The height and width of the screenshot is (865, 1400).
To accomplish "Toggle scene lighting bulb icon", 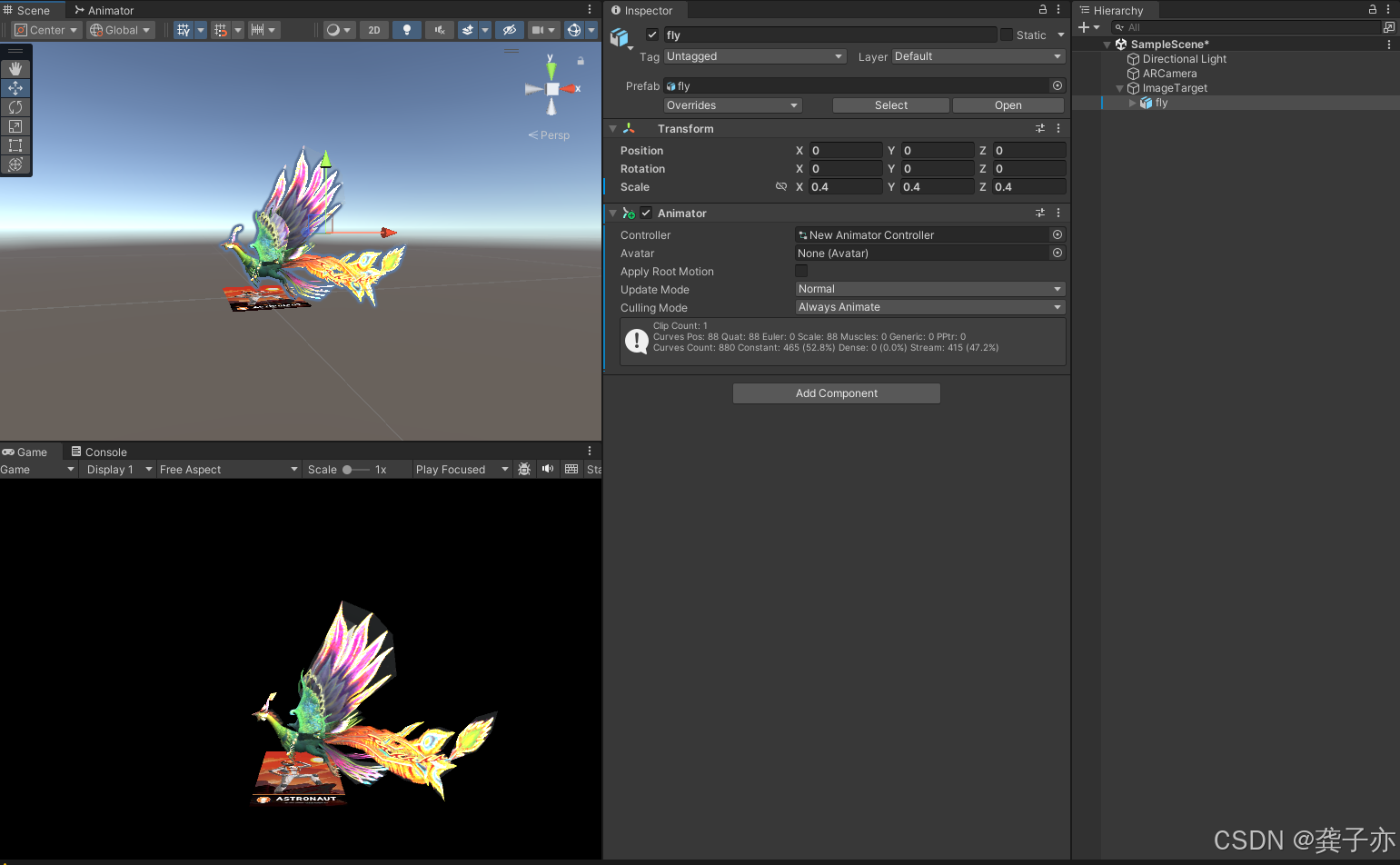I will click(407, 30).
